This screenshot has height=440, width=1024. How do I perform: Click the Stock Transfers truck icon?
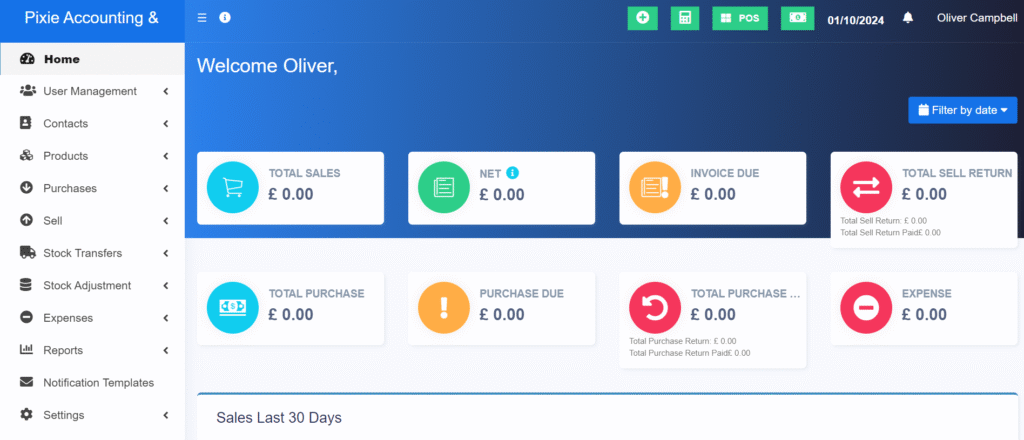[x=27, y=253]
